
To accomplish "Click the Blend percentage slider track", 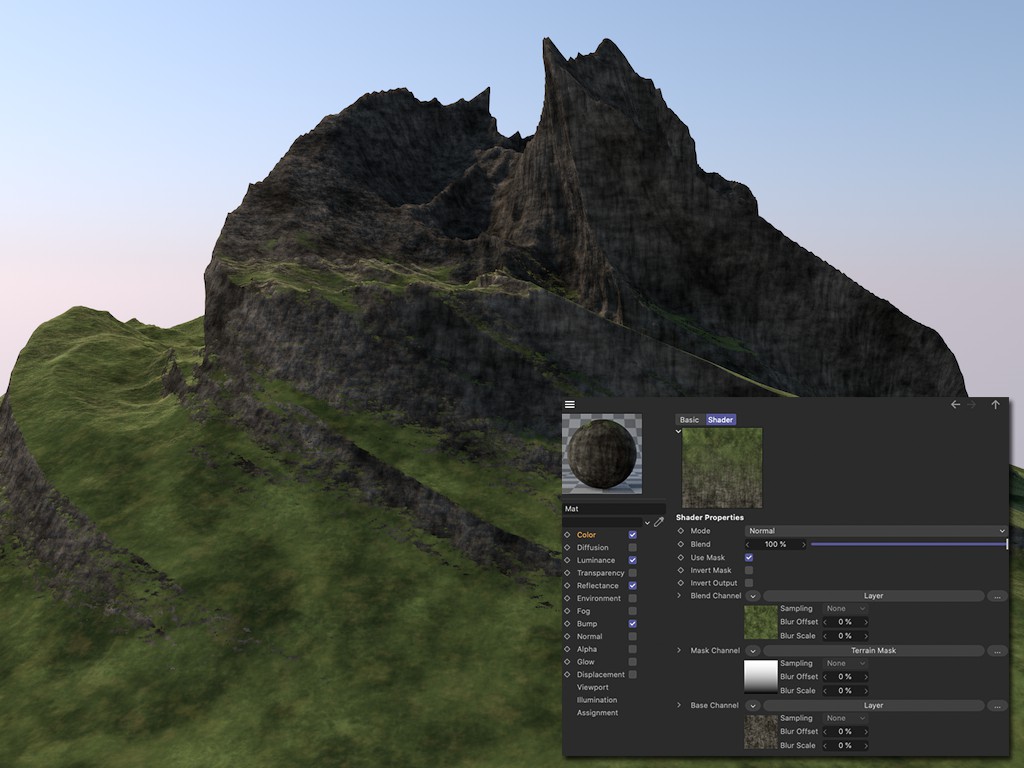I will click(906, 544).
